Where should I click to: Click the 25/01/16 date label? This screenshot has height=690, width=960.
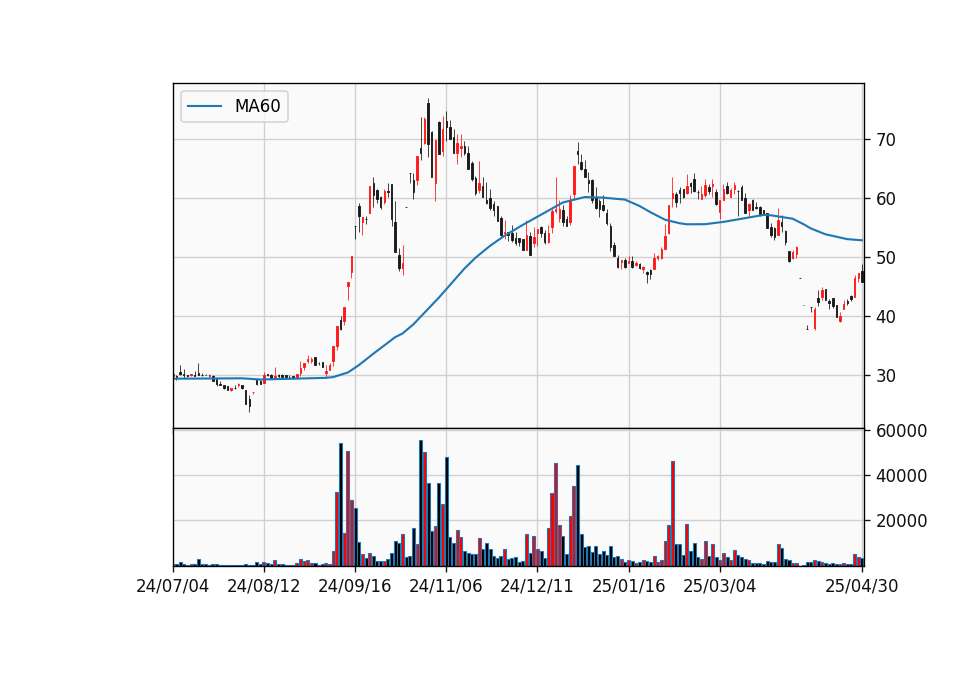629,586
